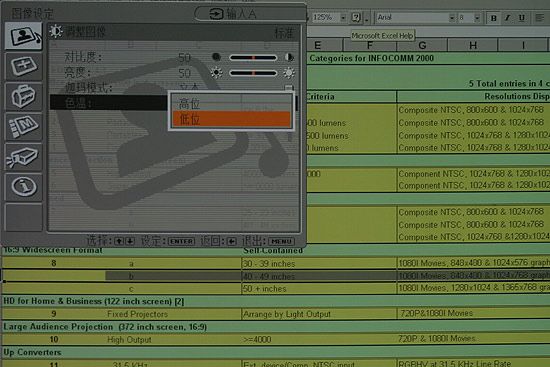Open the projector installation icon menu
Screen dimensions: 550x367
24,156
